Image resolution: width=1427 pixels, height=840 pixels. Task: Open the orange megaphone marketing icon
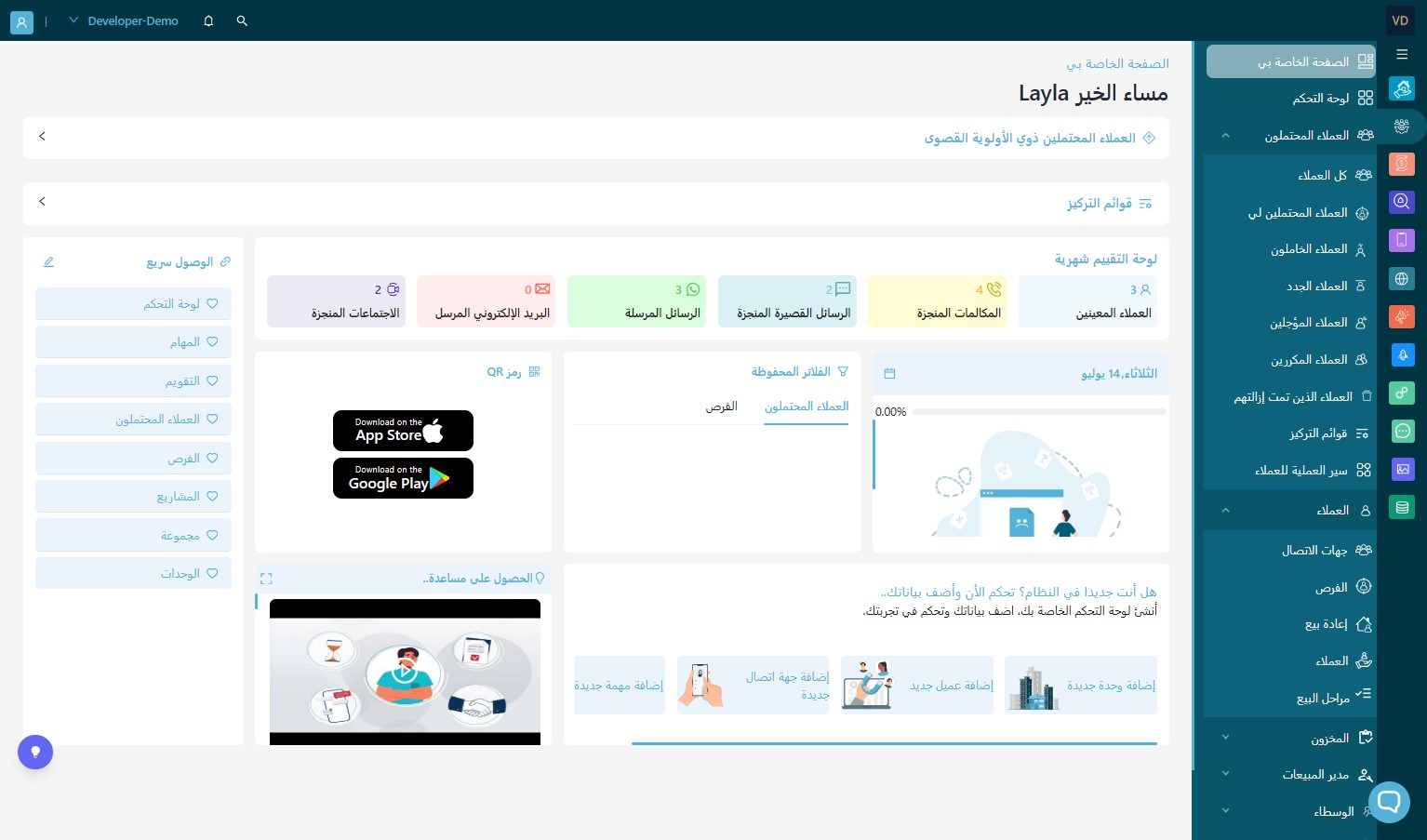pos(1402,316)
